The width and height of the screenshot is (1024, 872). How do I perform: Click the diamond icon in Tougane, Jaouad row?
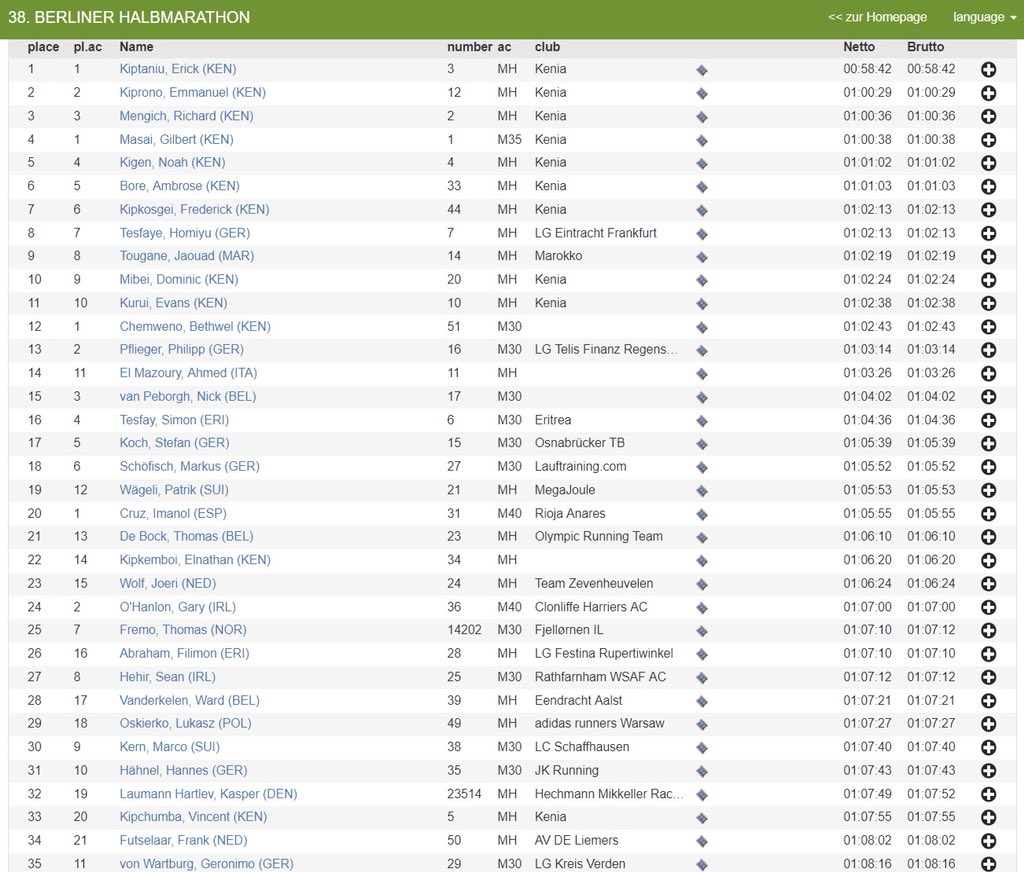tap(702, 257)
